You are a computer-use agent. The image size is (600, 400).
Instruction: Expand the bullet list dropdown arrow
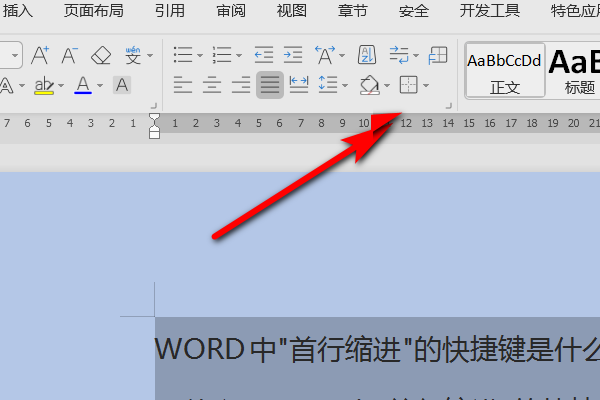pyautogui.click(x=200, y=56)
